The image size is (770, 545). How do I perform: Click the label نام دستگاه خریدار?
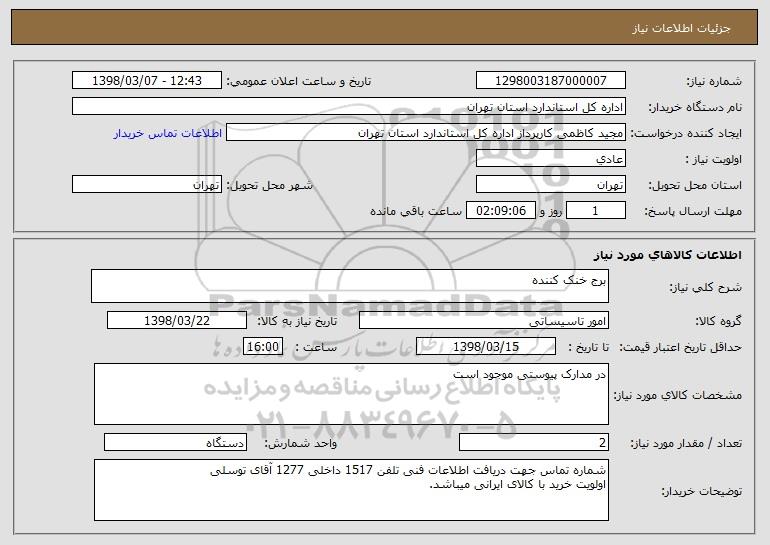(695, 107)
